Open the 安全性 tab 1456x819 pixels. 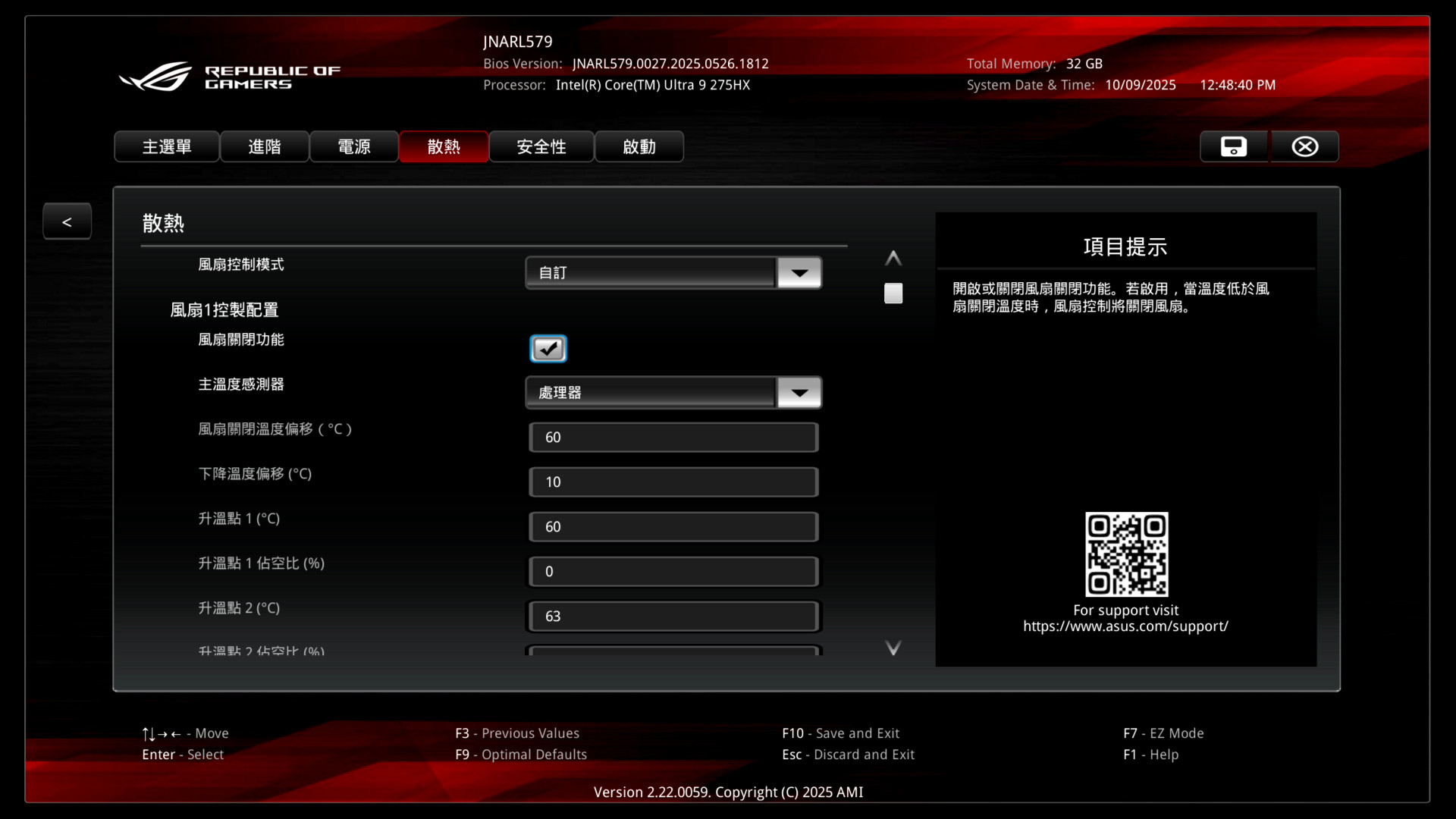541,146
